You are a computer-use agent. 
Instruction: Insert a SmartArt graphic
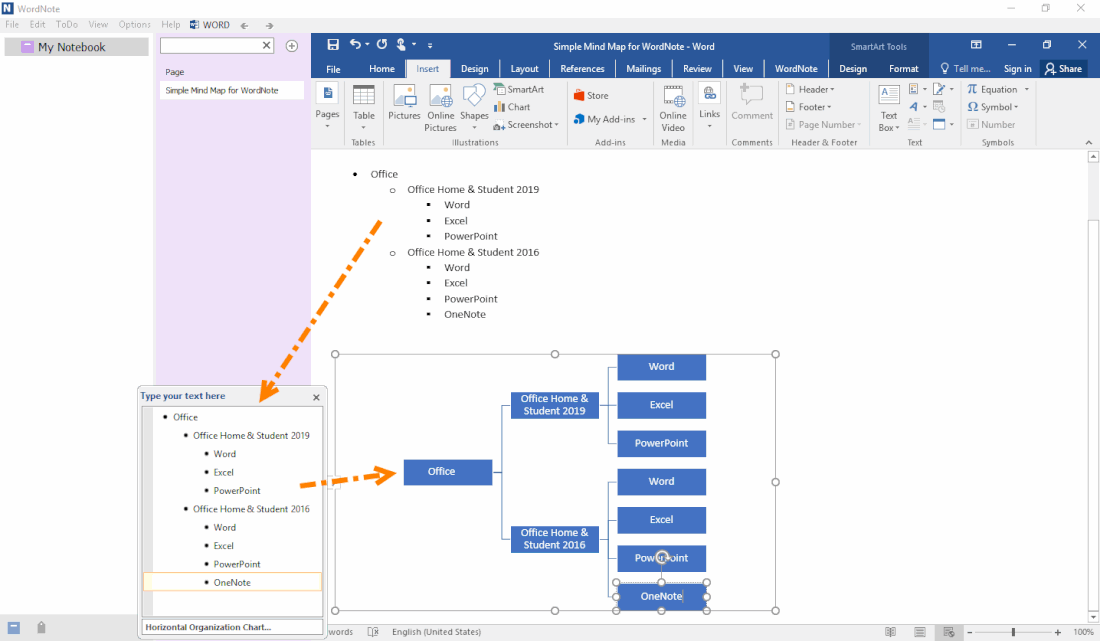coord(519,89)
